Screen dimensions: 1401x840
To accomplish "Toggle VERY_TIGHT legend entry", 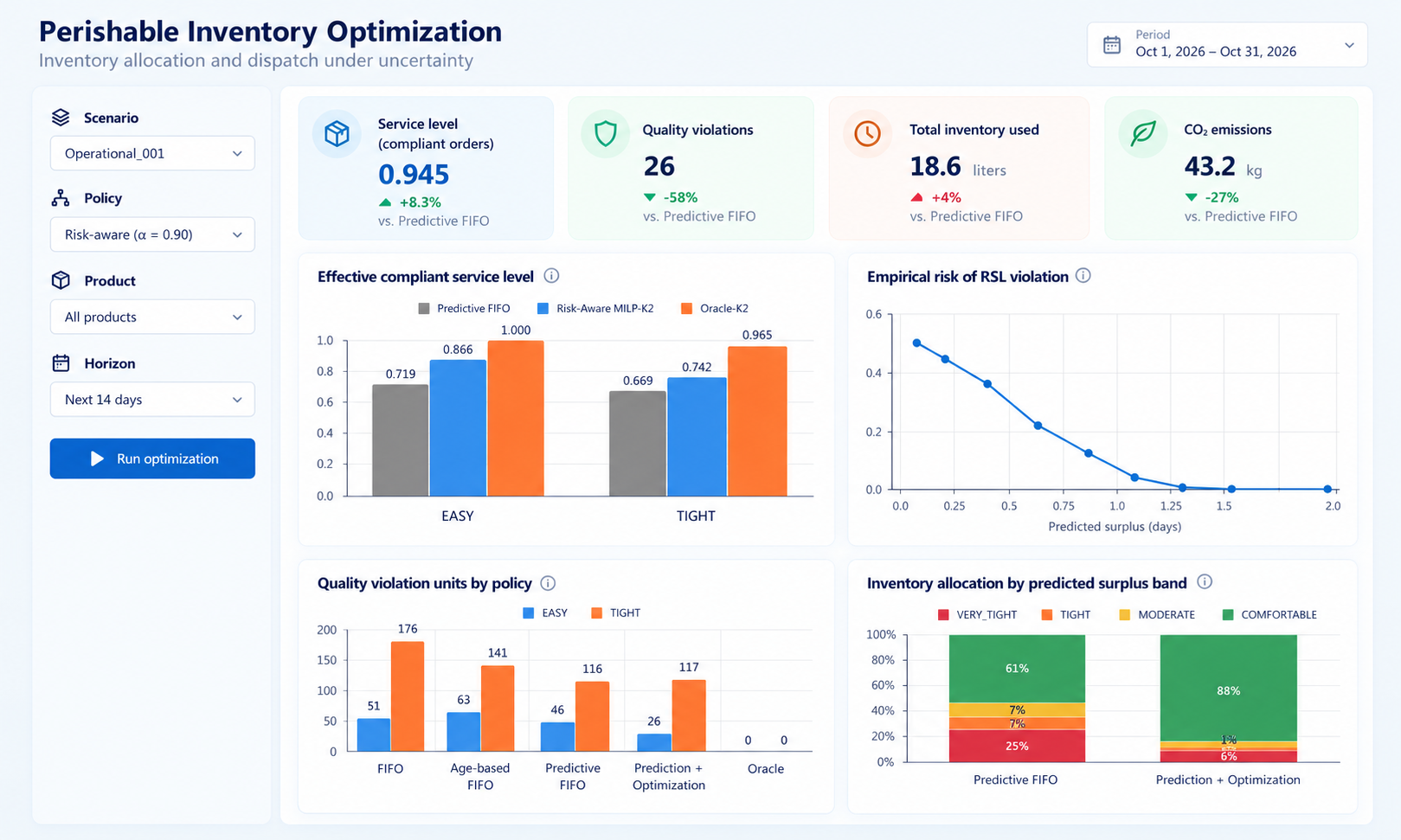I will tap(977, 614).
